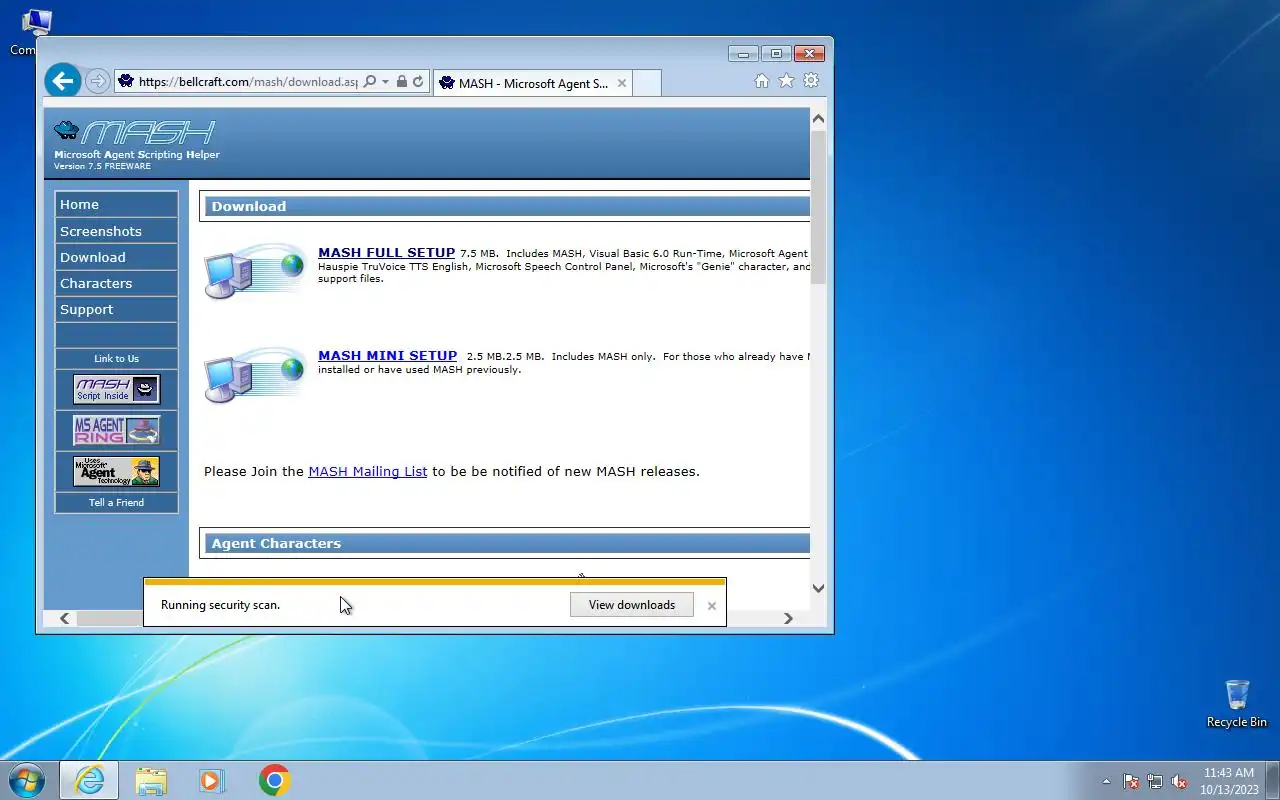Screen dimensions: 1280x800
Task: Click the MASH FULL SETUP link
Action: 386,253
